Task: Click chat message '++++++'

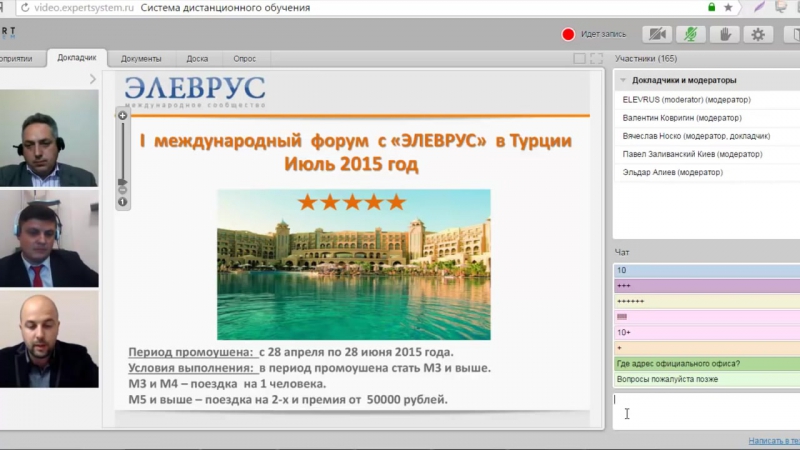Action: [707, 302]
